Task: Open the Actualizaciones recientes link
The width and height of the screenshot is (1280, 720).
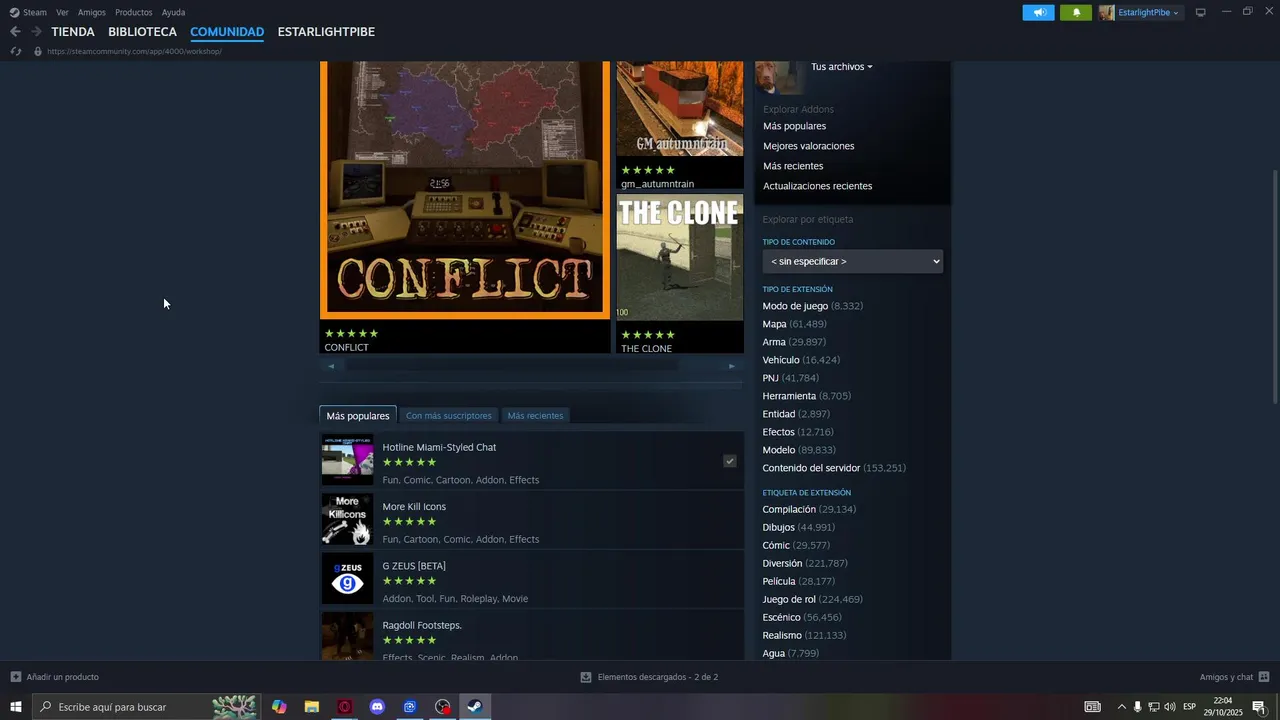Action: [817, 186]
